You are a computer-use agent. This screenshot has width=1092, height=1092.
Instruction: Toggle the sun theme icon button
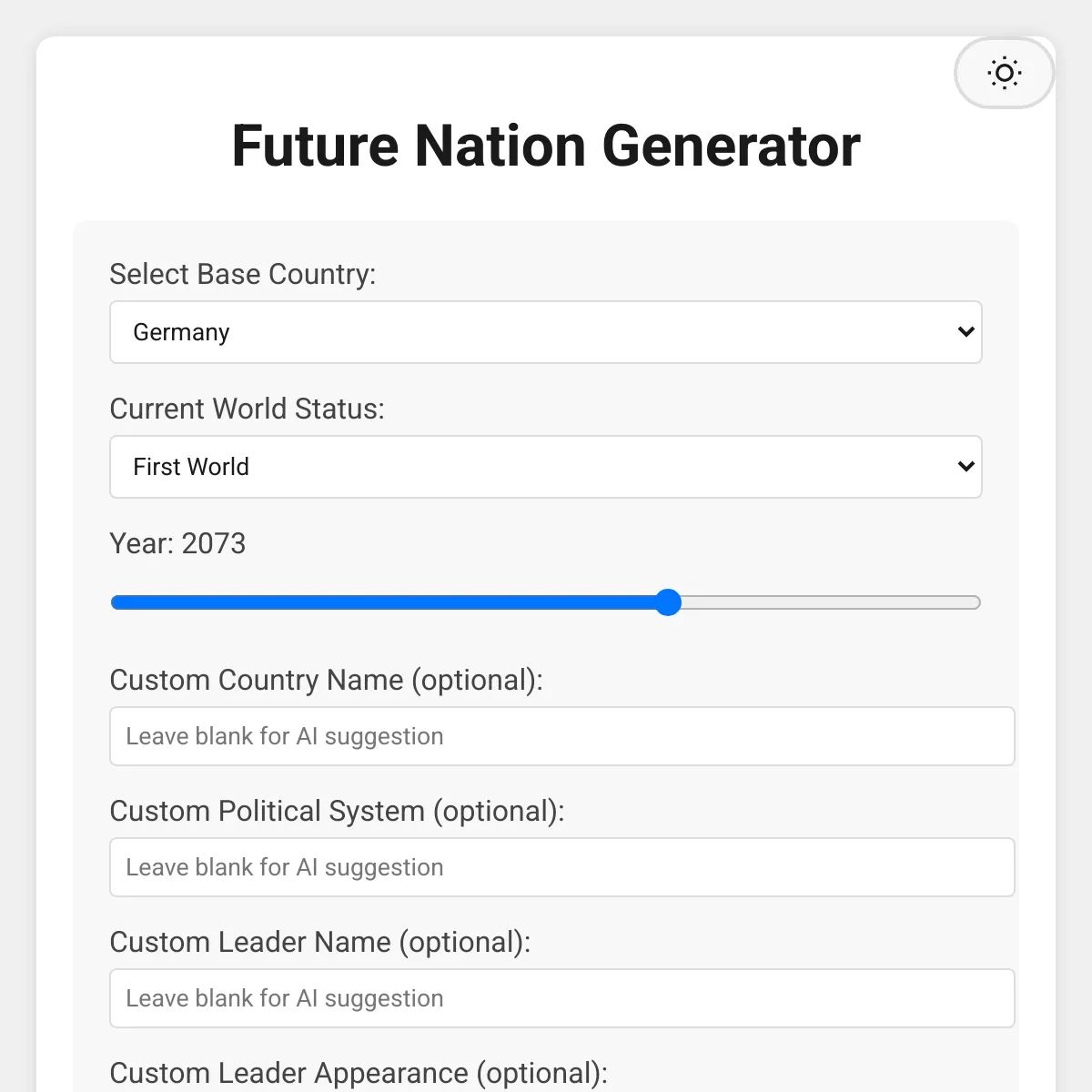[x=1004, y=73]
